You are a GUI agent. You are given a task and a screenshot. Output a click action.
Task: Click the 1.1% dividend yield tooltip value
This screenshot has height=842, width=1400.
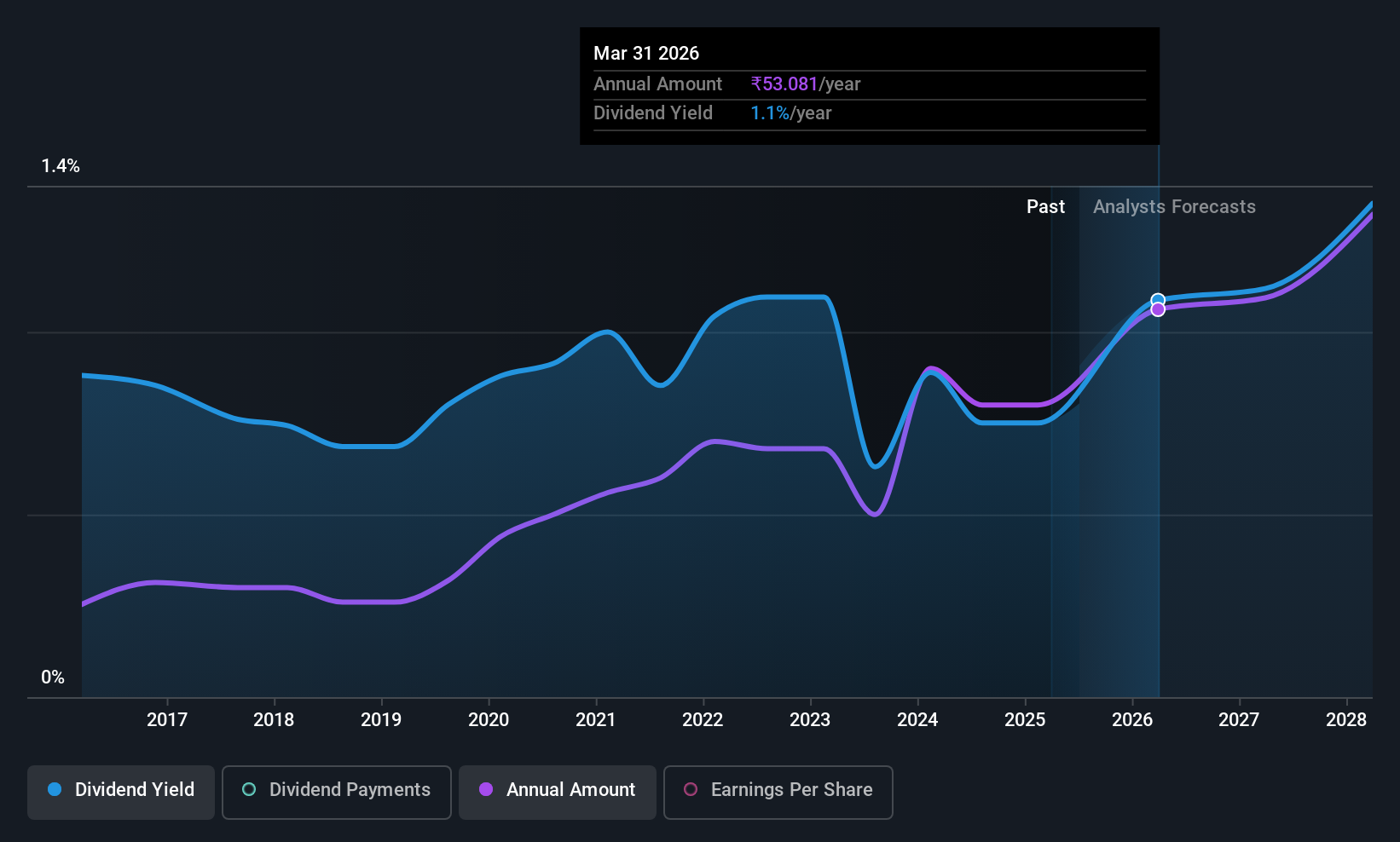tap(770, 112)
